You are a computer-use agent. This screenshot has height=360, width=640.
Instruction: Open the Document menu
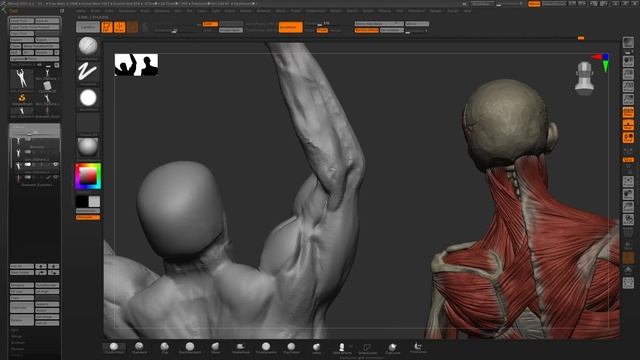(x=127, y=11)
